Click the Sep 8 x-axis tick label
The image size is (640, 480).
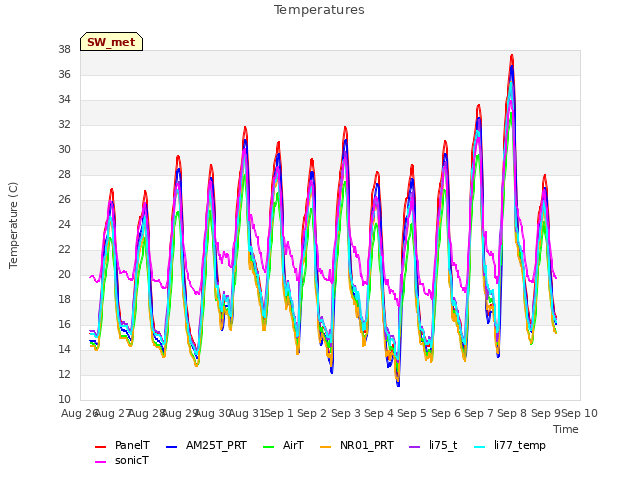(512, 413)
